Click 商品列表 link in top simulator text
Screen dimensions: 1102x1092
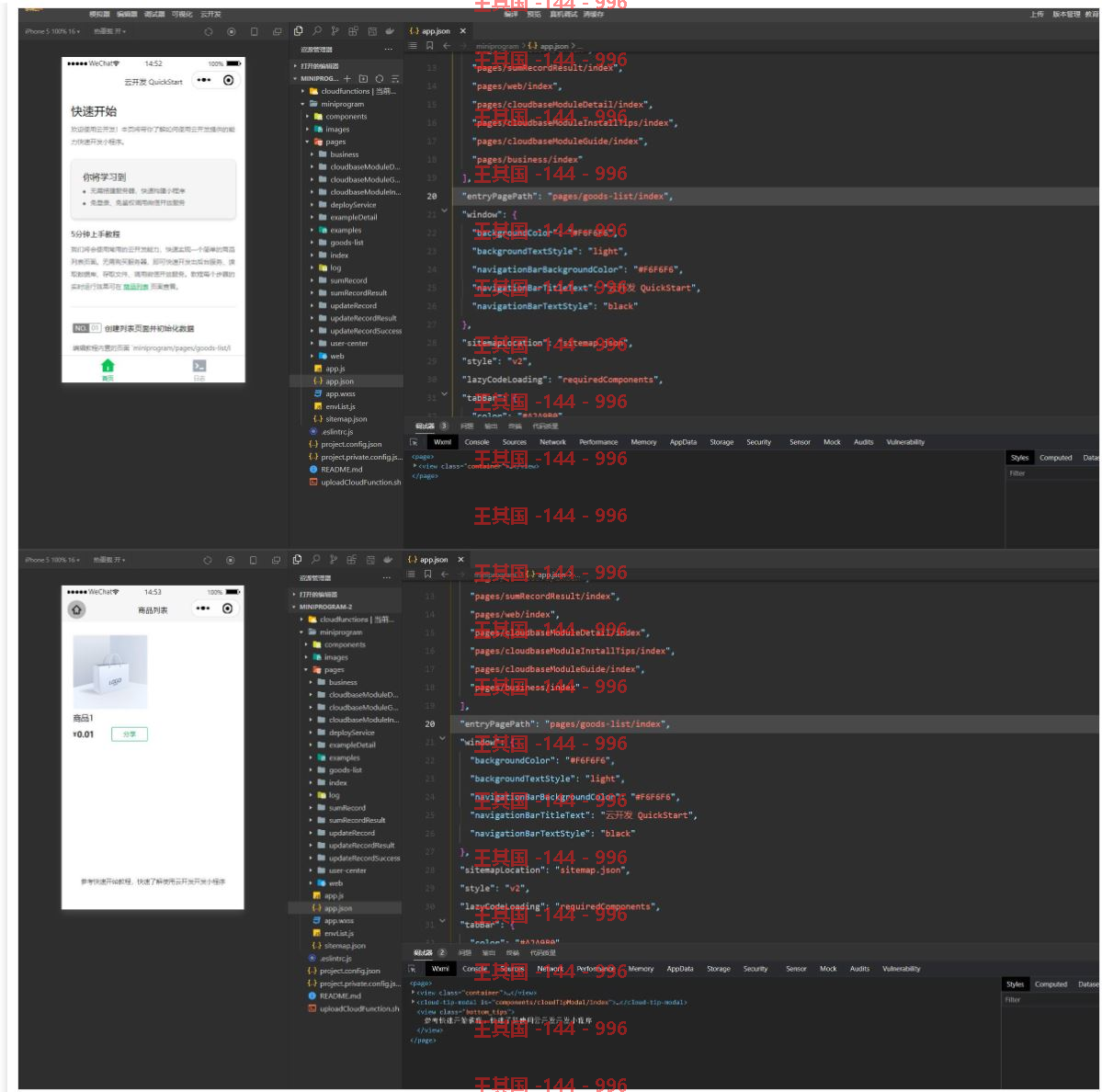tap(136, 287)
